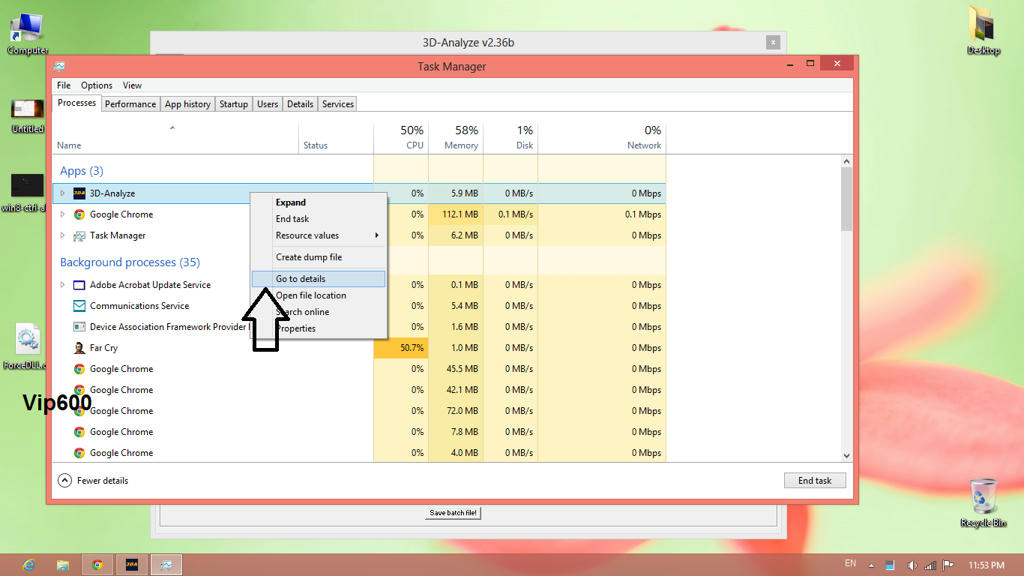Collapse view with Fewer details
Image resolution: width=1024 pixels, height=576 pixels.
93,481
